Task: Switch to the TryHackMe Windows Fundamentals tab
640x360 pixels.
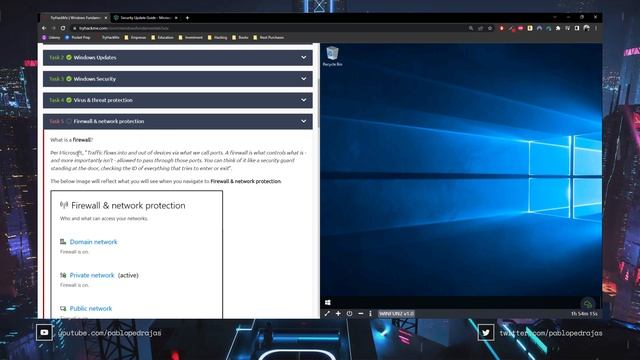Action: (x=75, y=18)
